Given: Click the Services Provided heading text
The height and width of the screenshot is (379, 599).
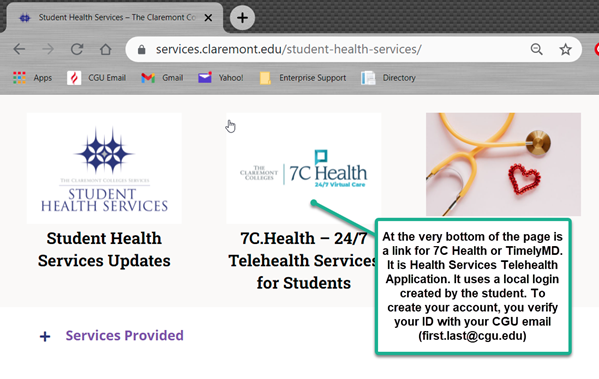Looking at the screenshot, I should point(125,335).
